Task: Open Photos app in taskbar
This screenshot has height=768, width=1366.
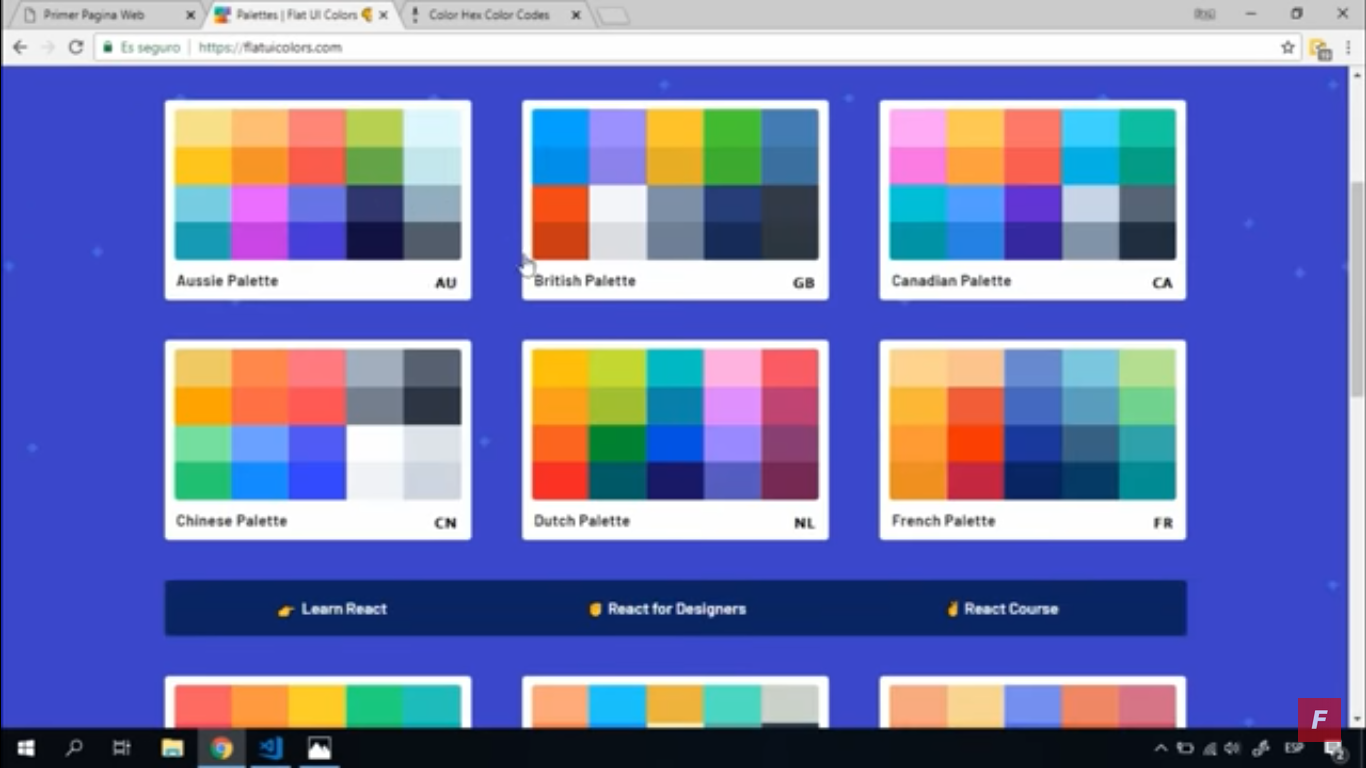Action: [319, 748]
